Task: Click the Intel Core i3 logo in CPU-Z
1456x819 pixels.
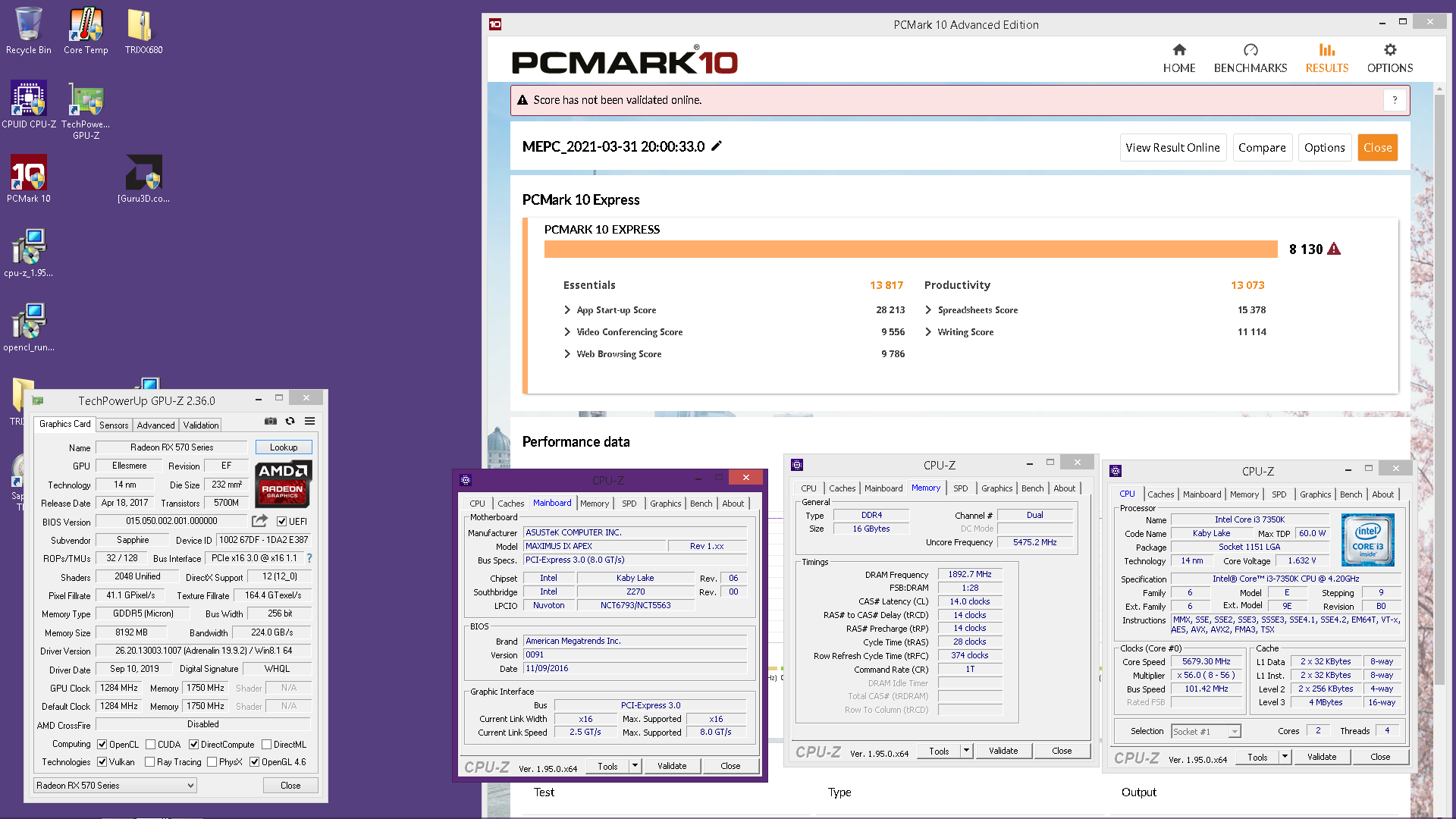Action: point(1367,540)
